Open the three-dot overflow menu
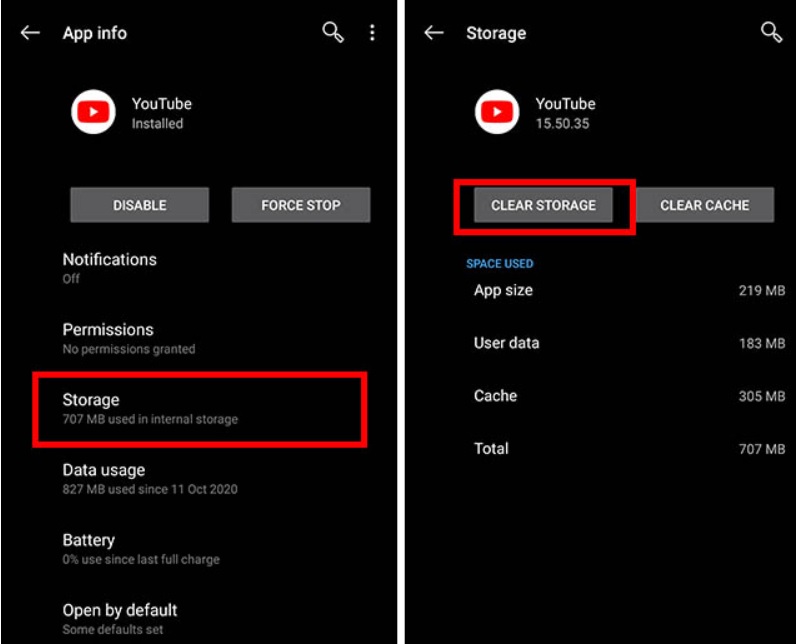 click(x=372, y=32)
